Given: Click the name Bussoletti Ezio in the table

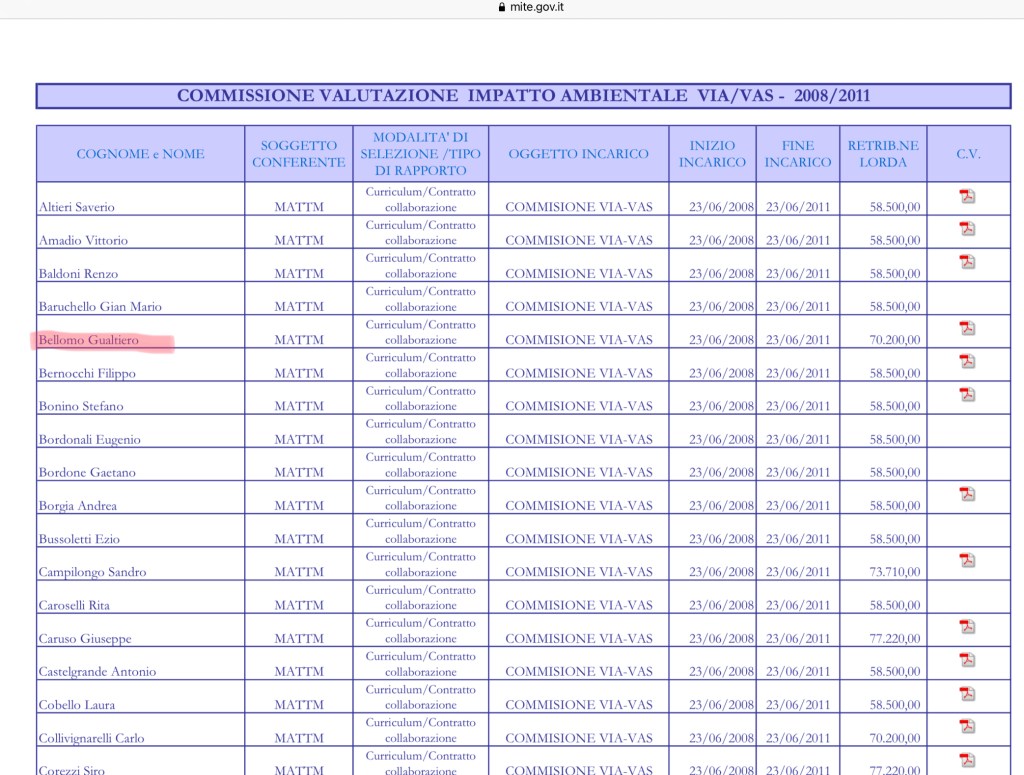Looking at the screenshot, I should (79, 540).
